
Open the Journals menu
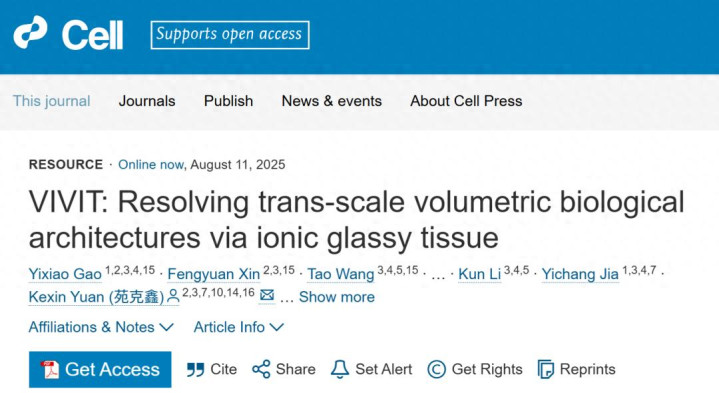tap(147, 101)
